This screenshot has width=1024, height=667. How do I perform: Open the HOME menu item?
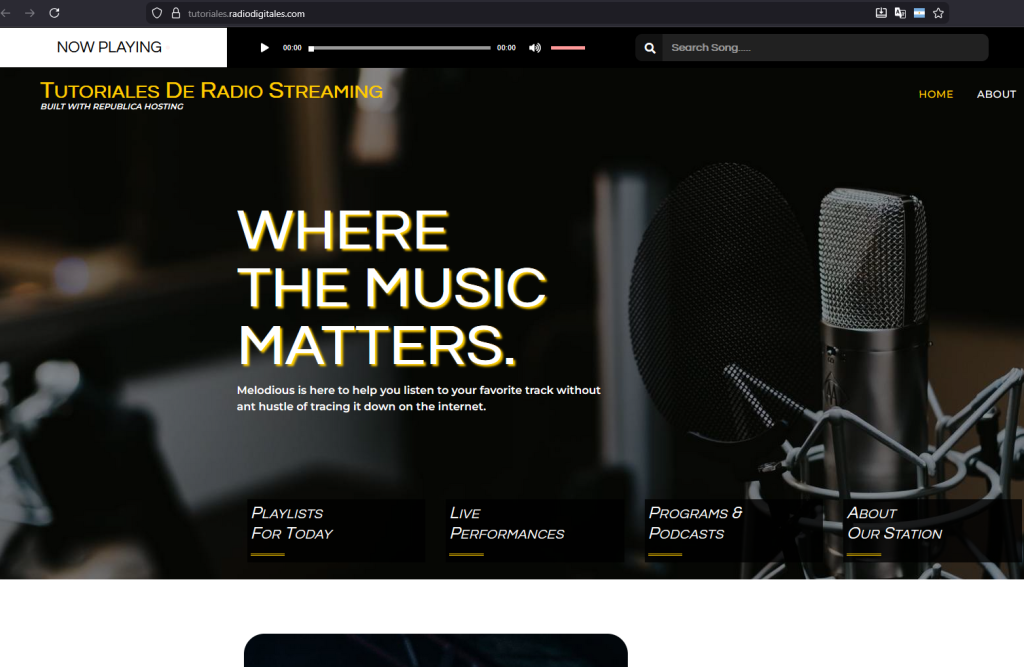pyautogui.click(x=936, y=94)
